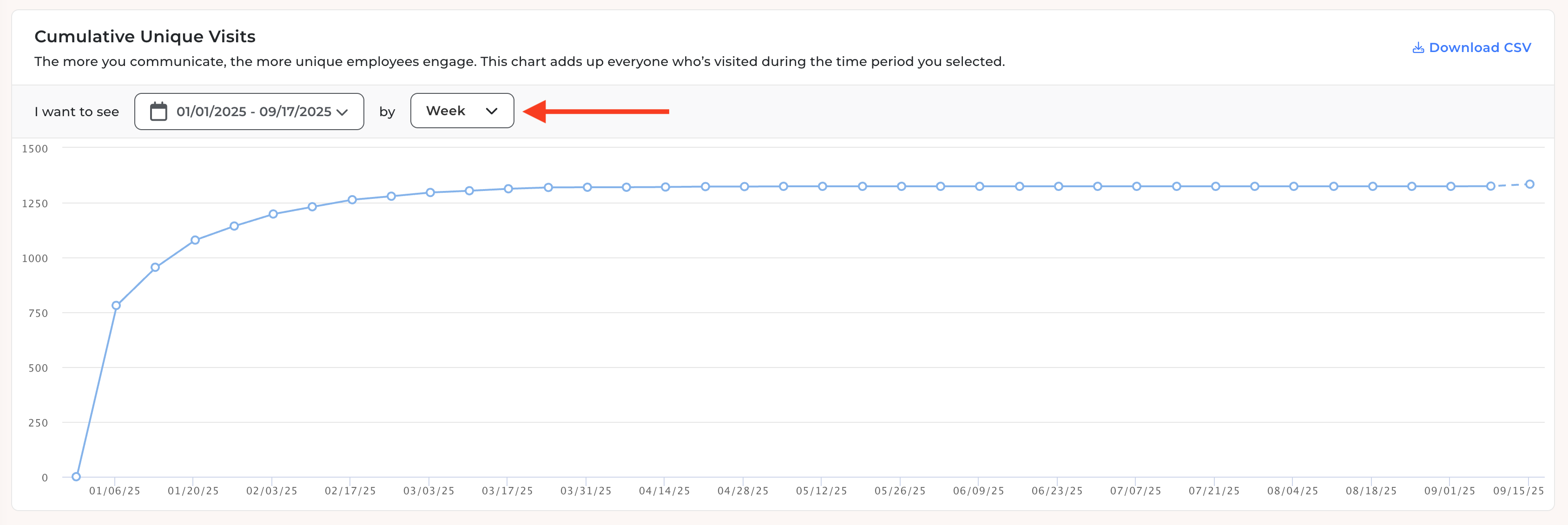Click the data point above 04/14/25
Image resolution: width=1568 pixels, height=525 pixels.
coord(665,187)
